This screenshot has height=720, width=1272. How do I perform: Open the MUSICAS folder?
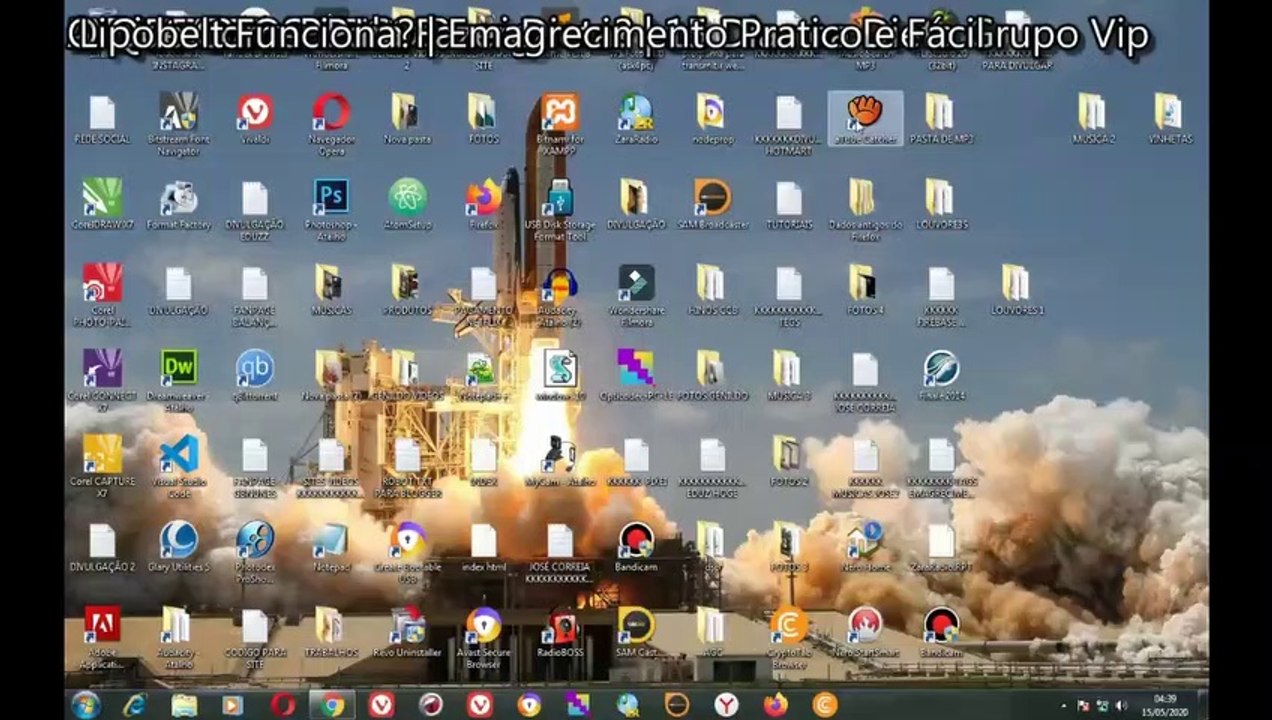pyautogui.click(x=331, y=290)
